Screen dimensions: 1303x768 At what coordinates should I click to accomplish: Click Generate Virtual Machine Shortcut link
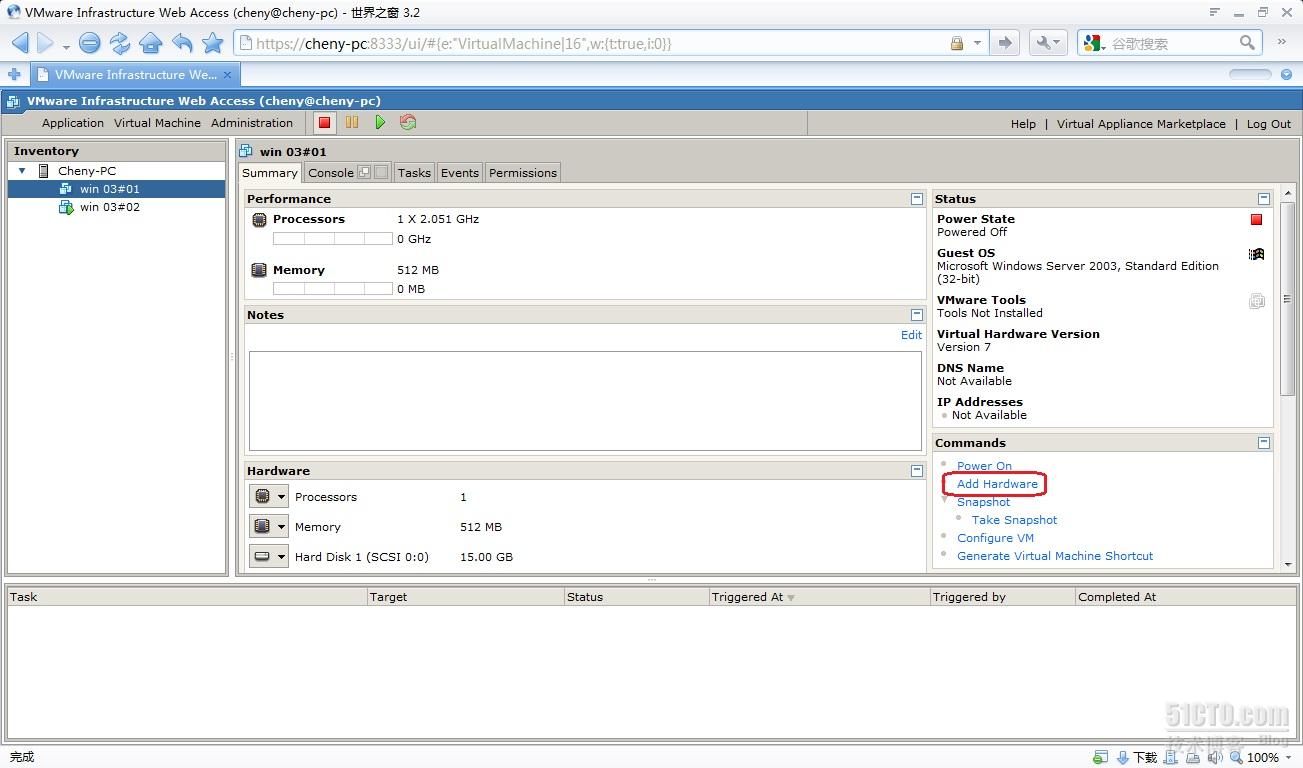[1055, 556]
